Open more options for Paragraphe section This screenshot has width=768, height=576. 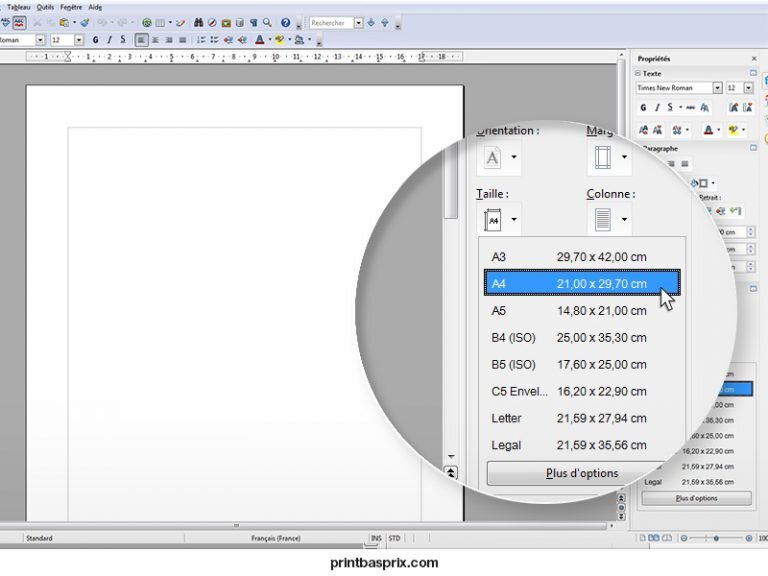pos(753,147)
